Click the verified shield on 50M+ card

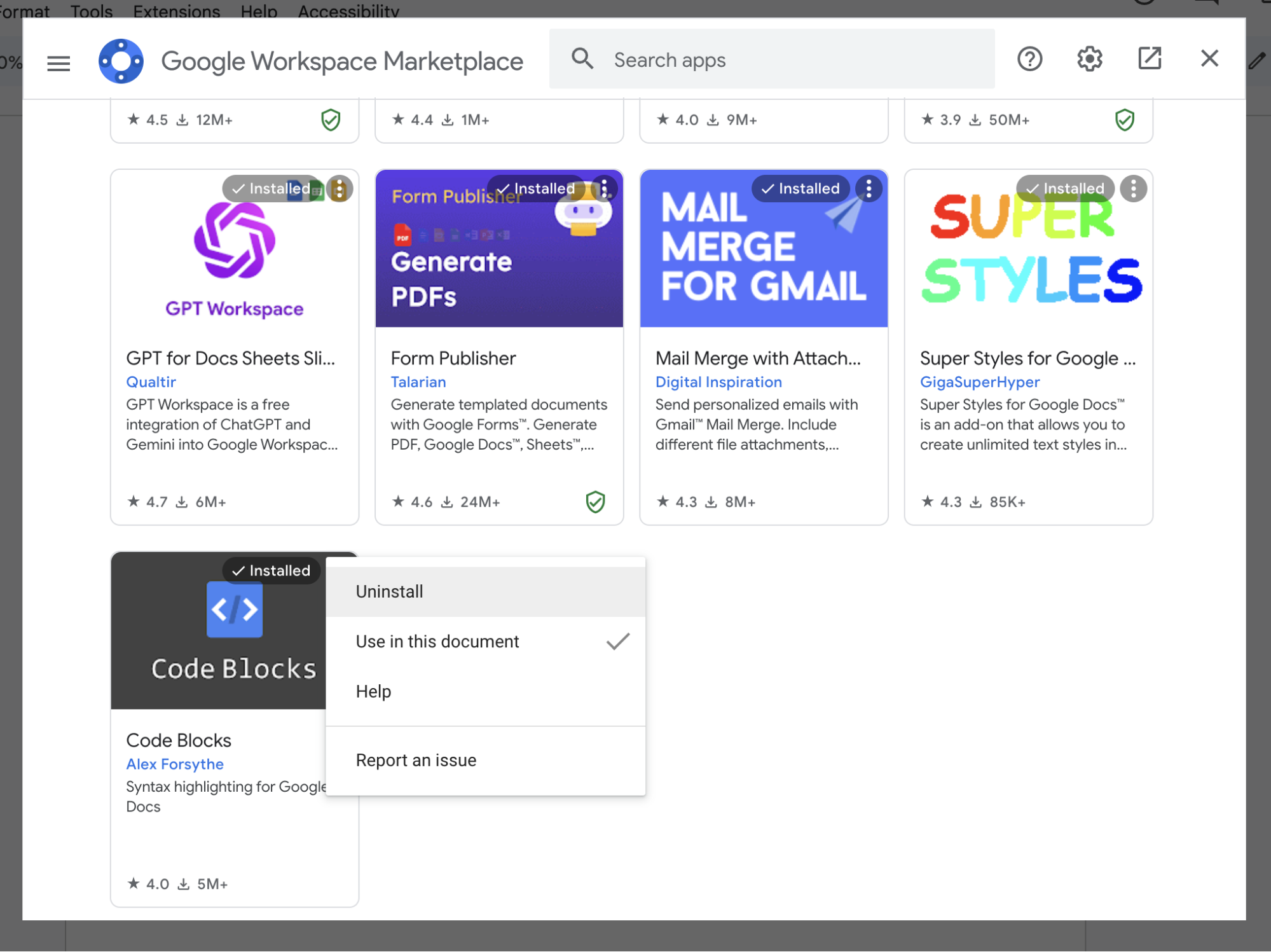(1125, 120)
